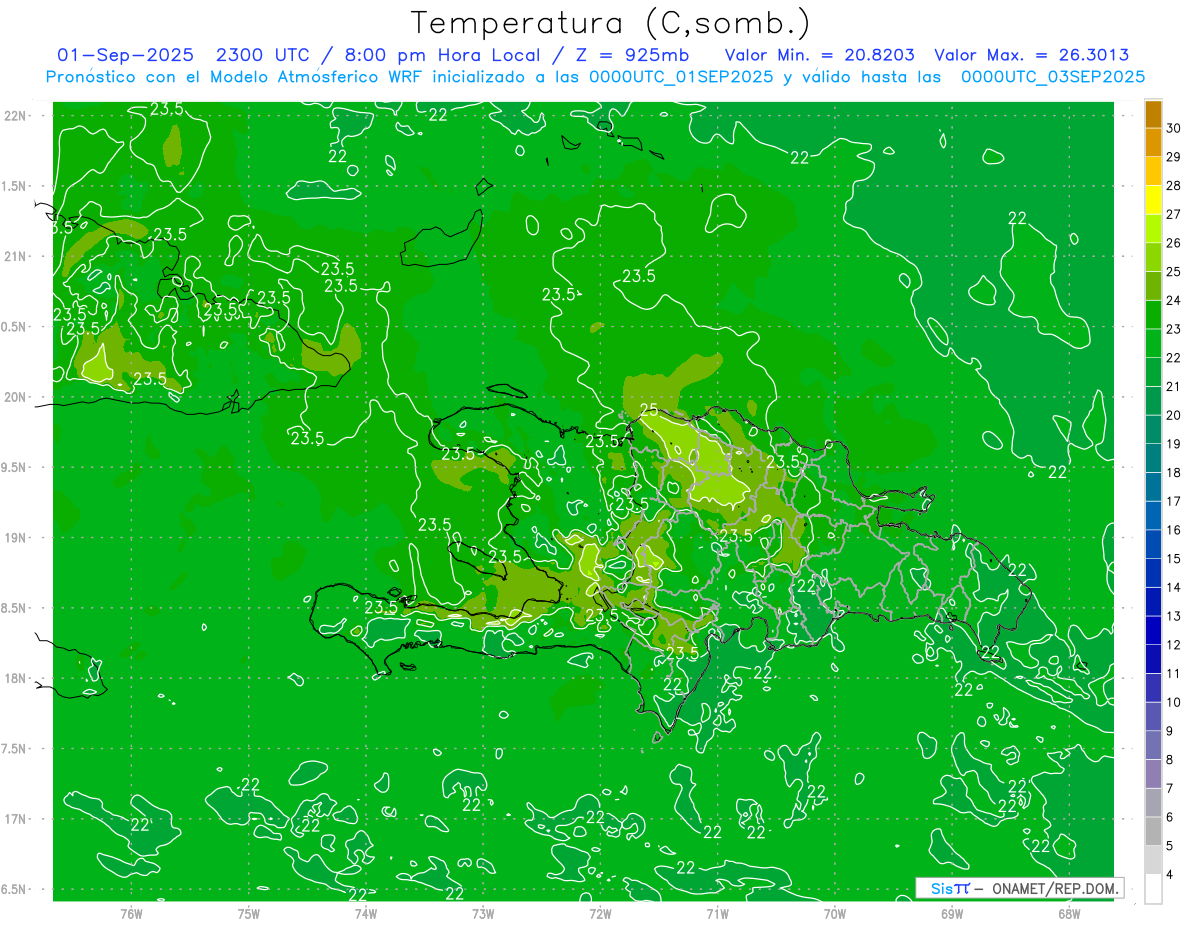Click the "21" label on color scale

[x=1174, y=386]
